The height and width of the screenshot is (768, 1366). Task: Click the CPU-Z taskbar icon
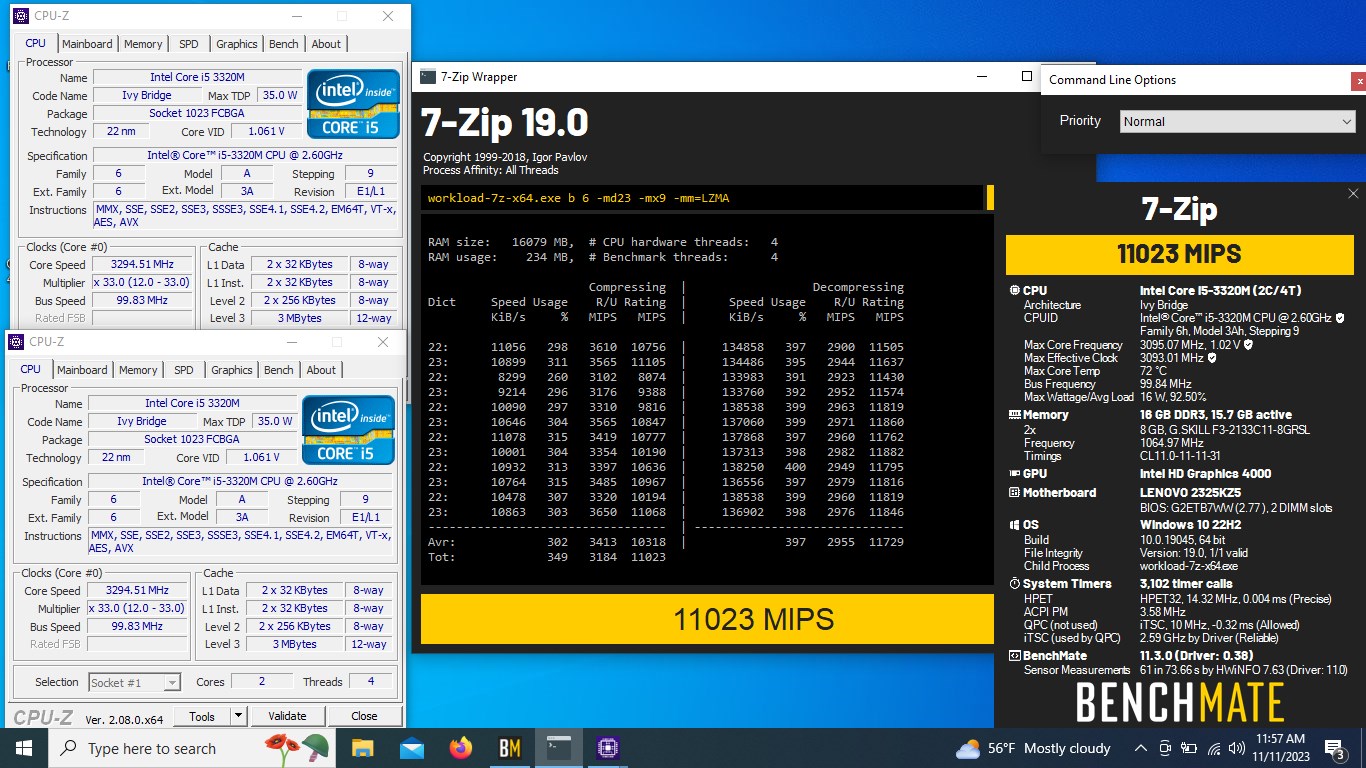click(607, 748)
